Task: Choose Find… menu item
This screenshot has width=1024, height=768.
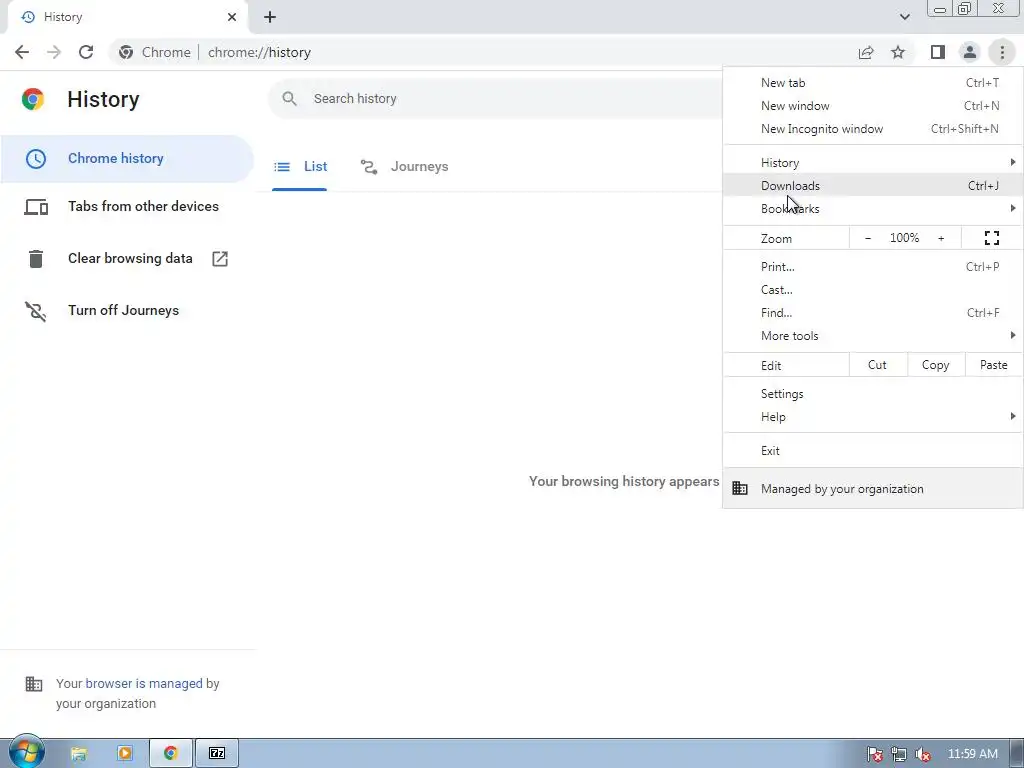Action: click(873, 313)
